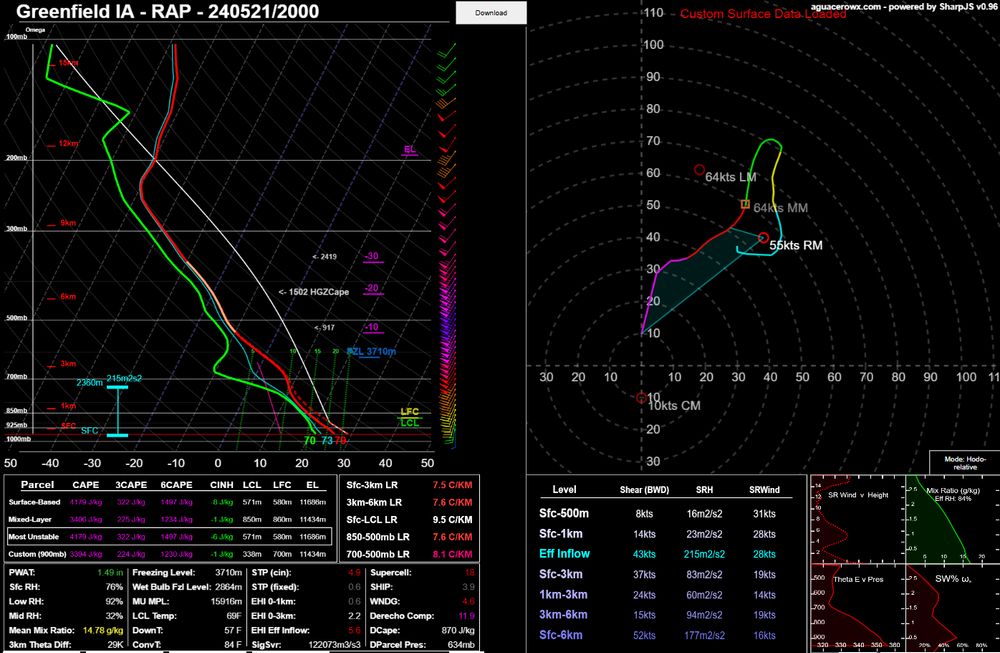Select the Custom (900mb) parcel row
Image resolution: width=1000 pixels, height=653 pixels.
170,554
